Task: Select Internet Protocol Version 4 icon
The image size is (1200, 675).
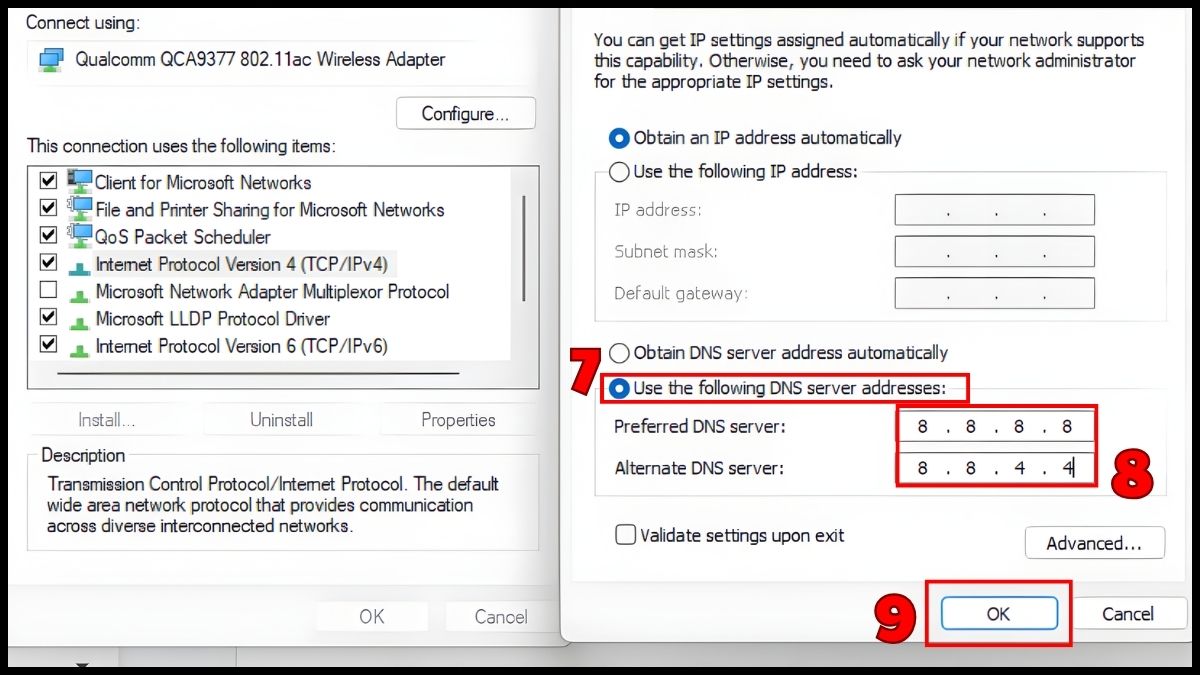Action: [79, 266]
